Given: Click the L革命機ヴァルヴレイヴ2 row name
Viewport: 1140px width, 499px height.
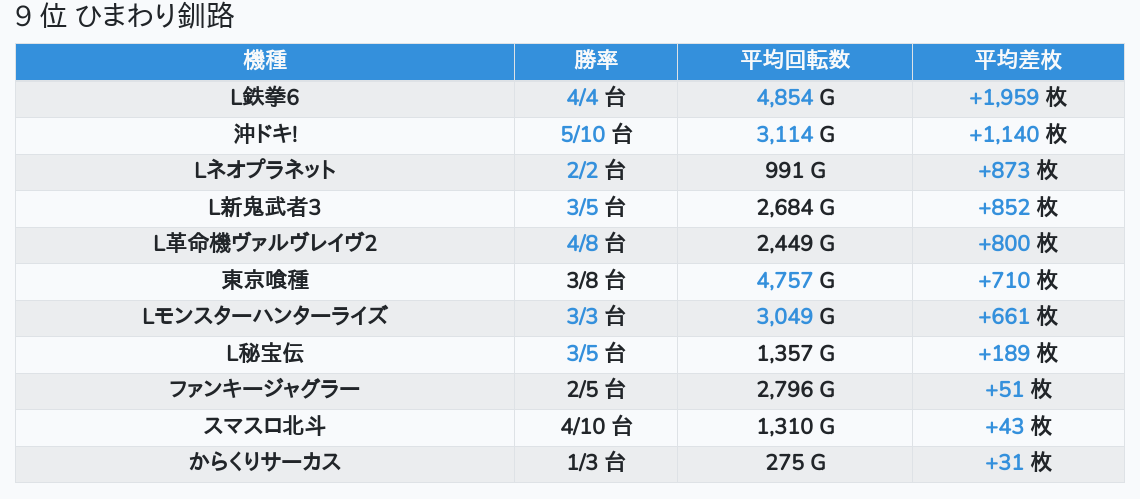Looking at the screenshot, I should tap(265, 244).
